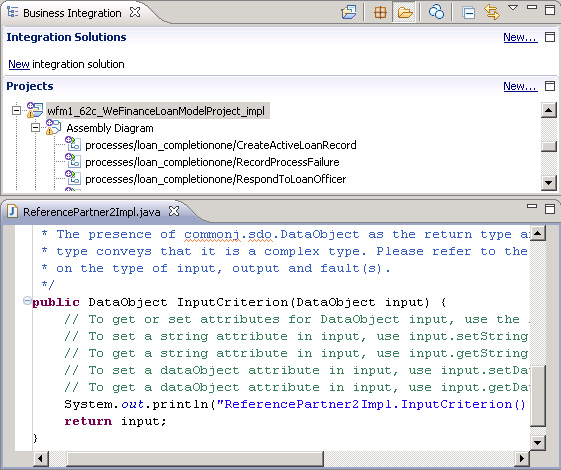Collapse the InputCriterion method fold marker
The height and width of the screenshot is (470, 561).
(x=27, y=300)
